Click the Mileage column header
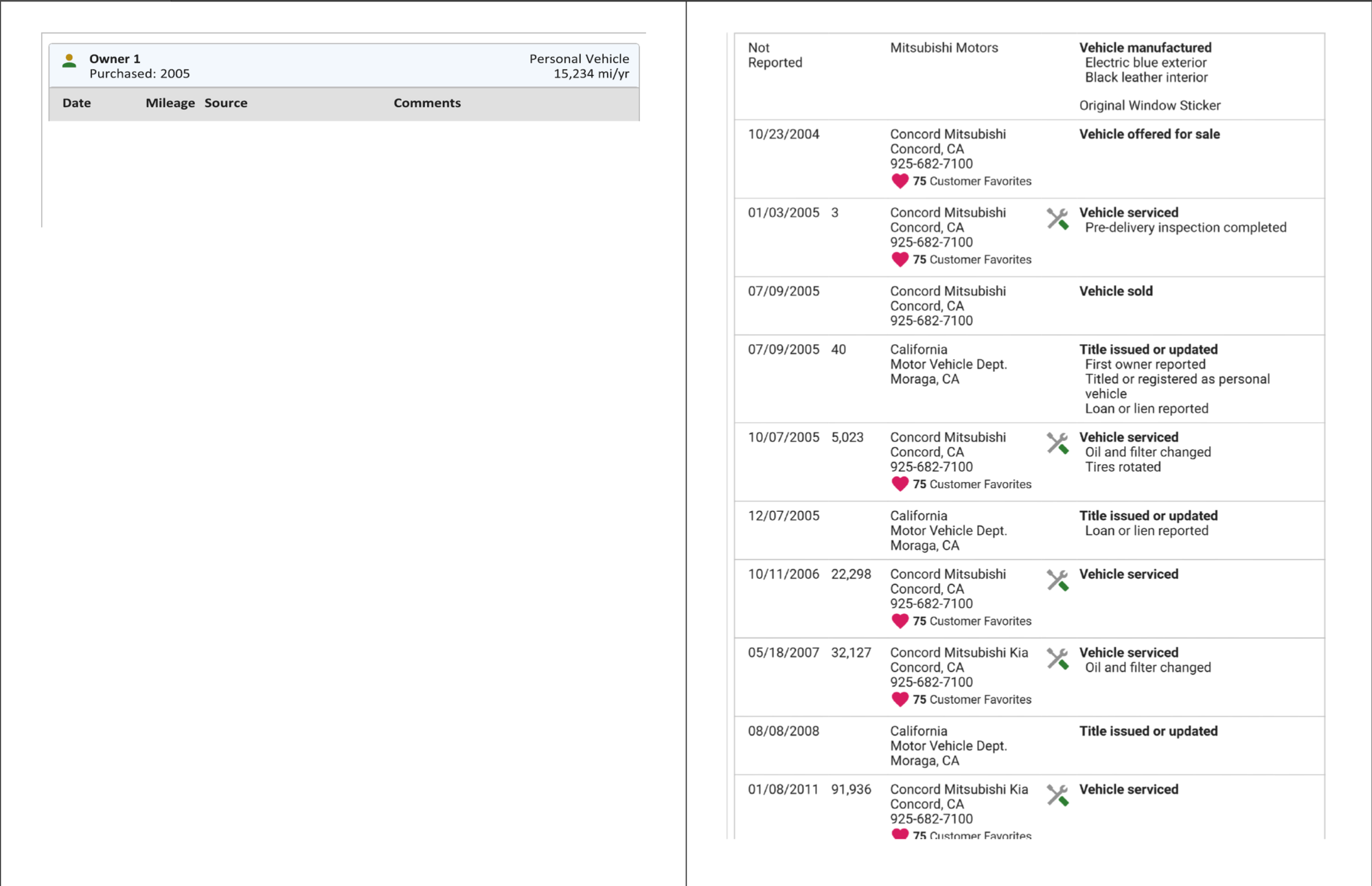This screenshot has width=1372, height=886. tap(170, 103)
